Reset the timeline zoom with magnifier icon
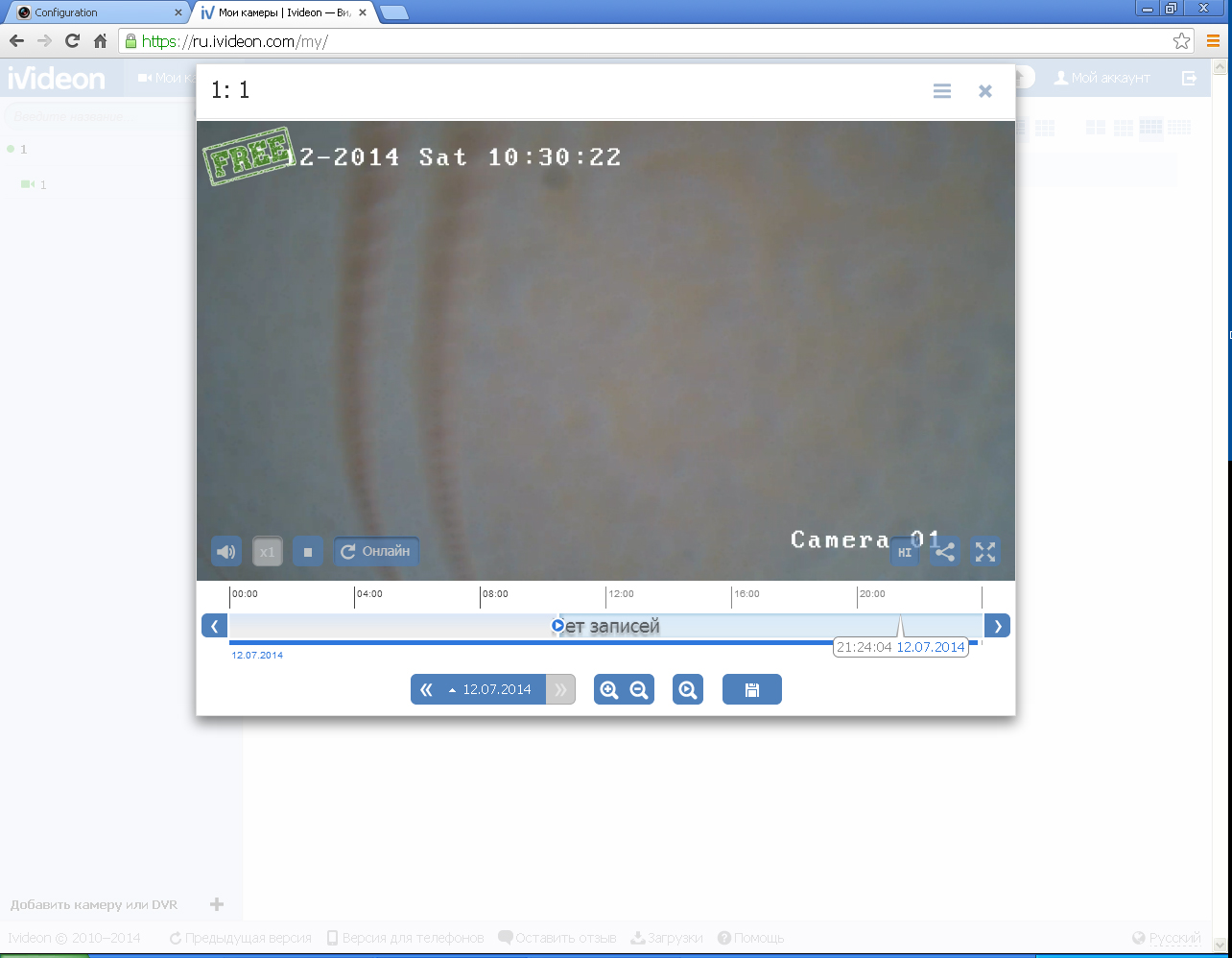This screenshot has height=958, width=1232. click(688, 689)
